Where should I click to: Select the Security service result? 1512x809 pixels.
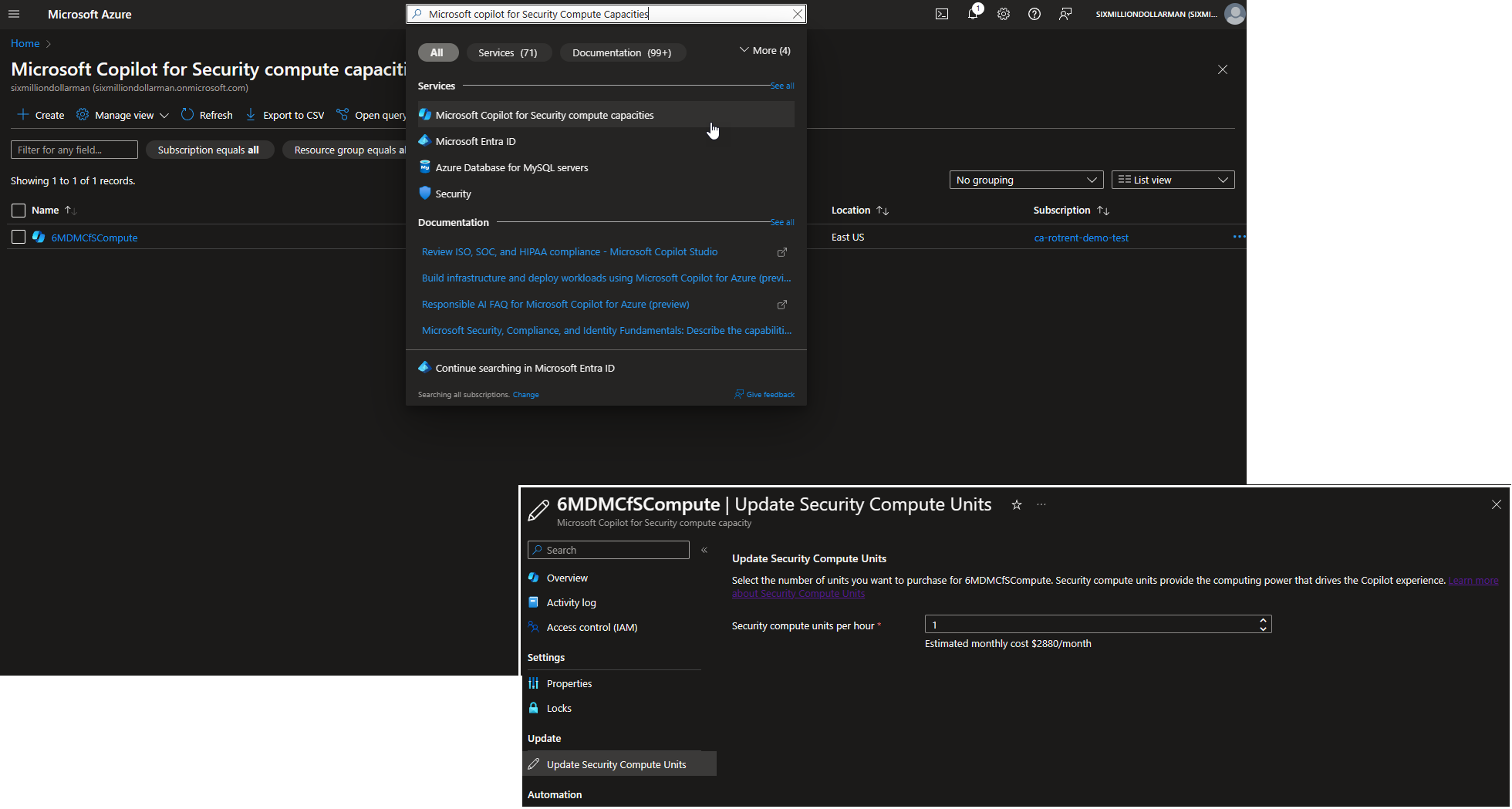pos(606,194)
